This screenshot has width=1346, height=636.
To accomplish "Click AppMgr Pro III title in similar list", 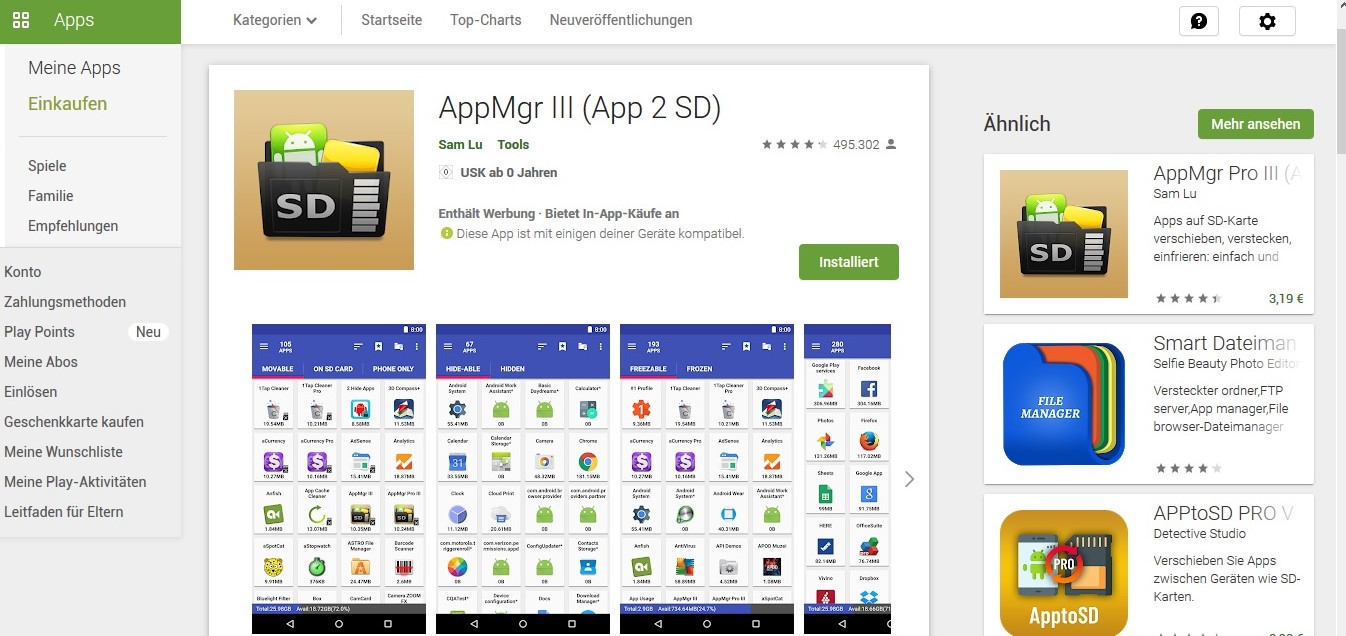I will 1227,173.
